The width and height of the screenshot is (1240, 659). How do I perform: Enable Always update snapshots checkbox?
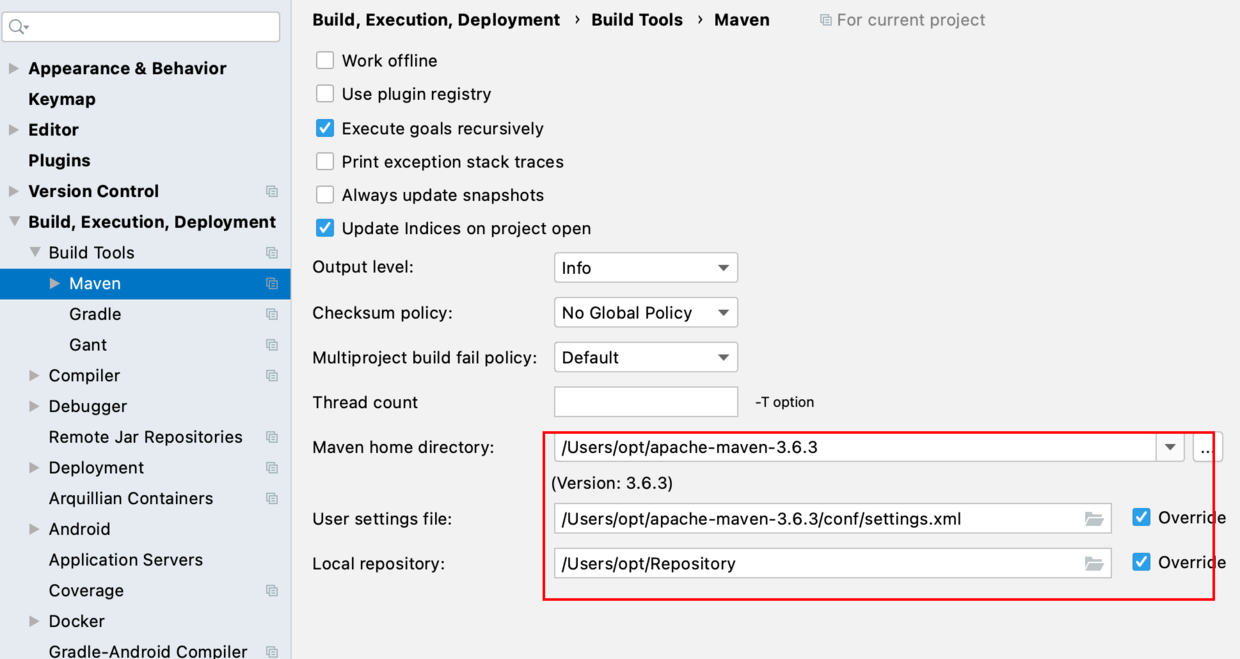point(325,195)
